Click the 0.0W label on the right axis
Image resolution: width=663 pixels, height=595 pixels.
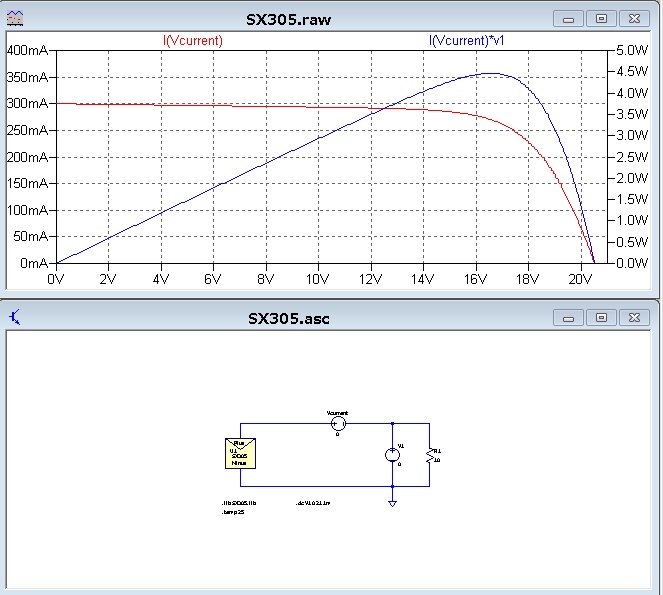[632, 263]
